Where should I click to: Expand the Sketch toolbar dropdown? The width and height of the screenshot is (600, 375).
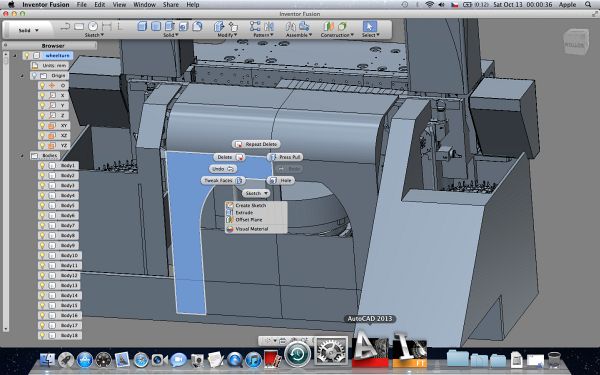(94, 35)
